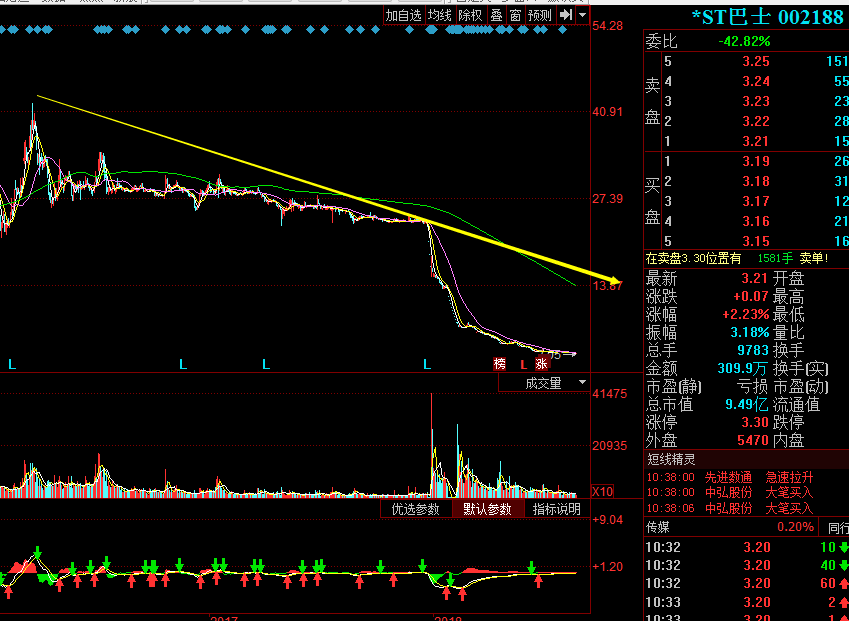This screenshot has height=621, width=849.
Task: Click the yellow trendline arrowhead
Action: 614,279
